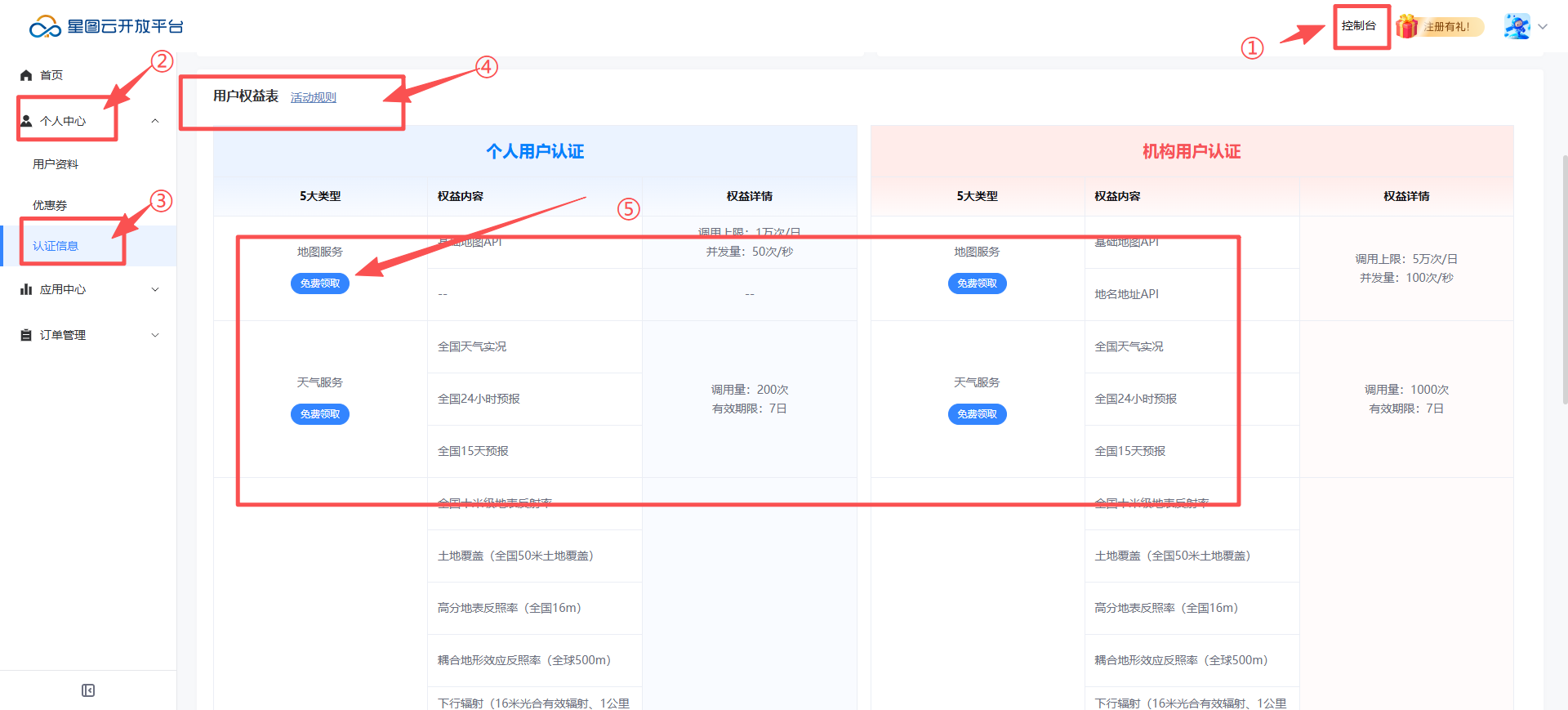Click the person icon for 个人中心
1568x710 pixels.
tap(26, 121)
